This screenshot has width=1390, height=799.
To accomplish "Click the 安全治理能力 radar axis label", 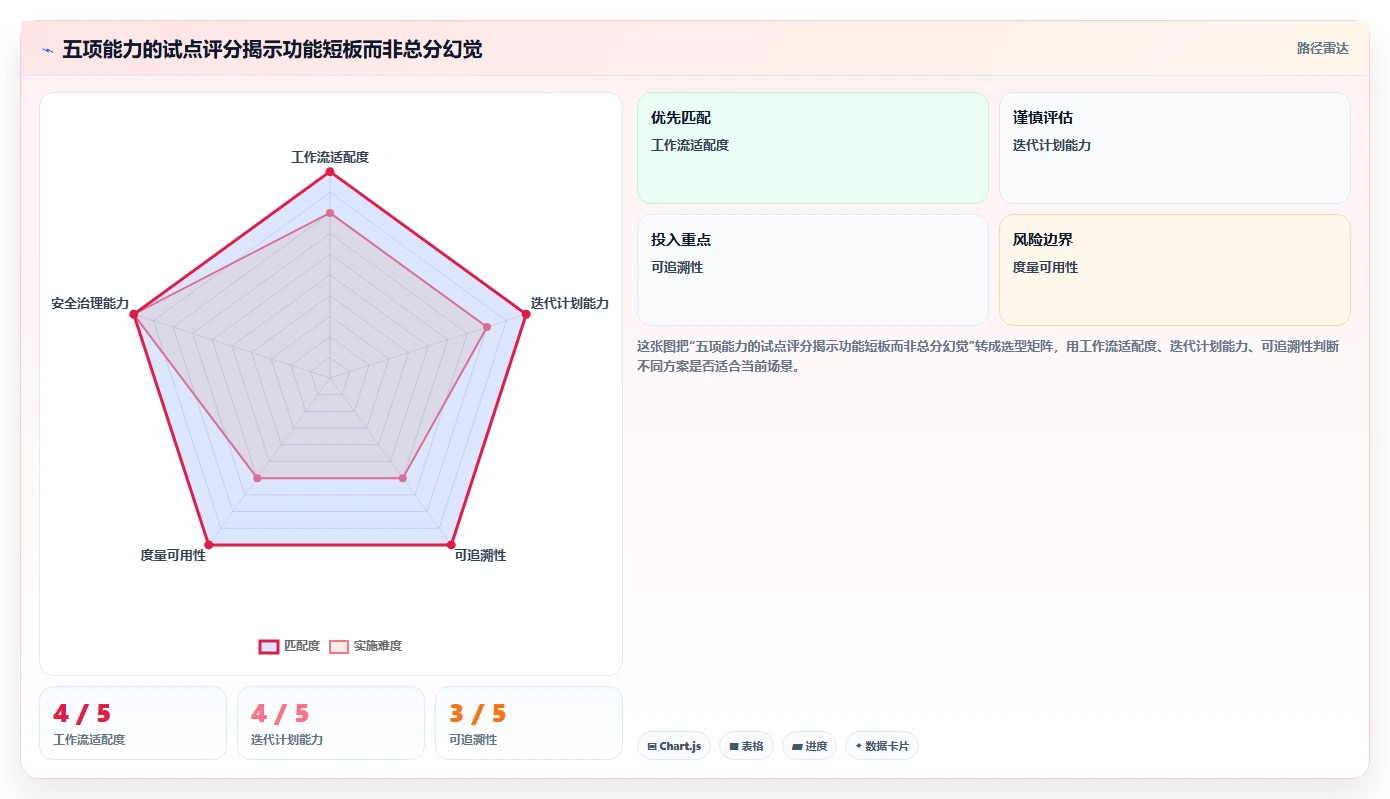I will (91, 303).
